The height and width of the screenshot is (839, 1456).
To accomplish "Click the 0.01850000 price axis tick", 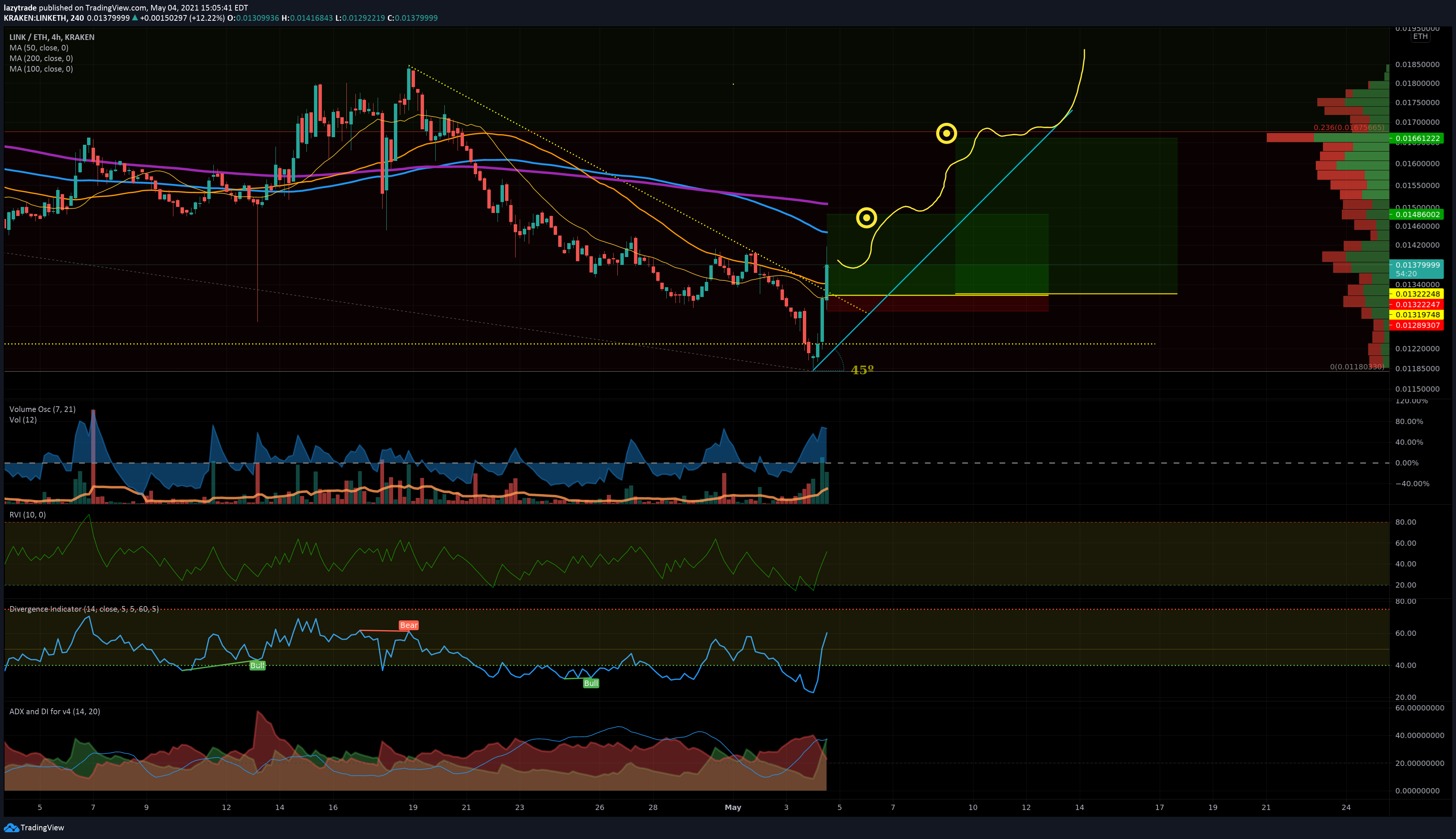I will (1417, 64).
